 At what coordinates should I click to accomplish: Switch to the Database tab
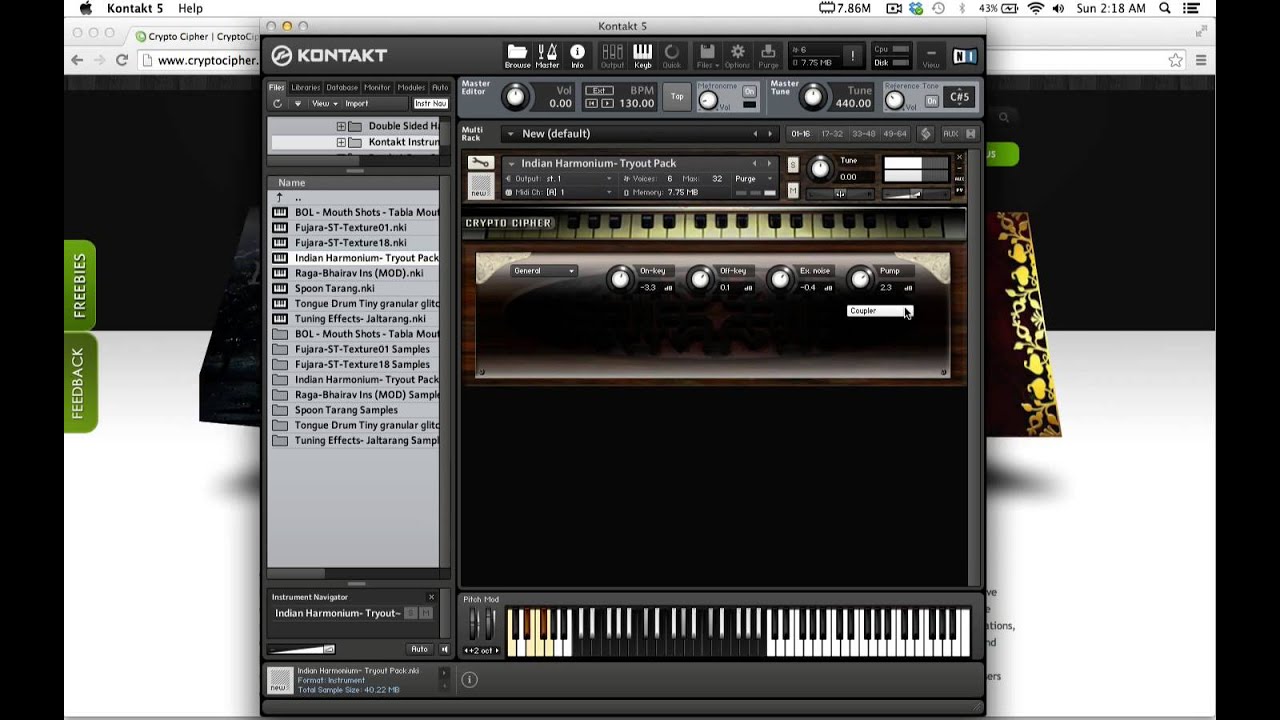tap(342, 88)
